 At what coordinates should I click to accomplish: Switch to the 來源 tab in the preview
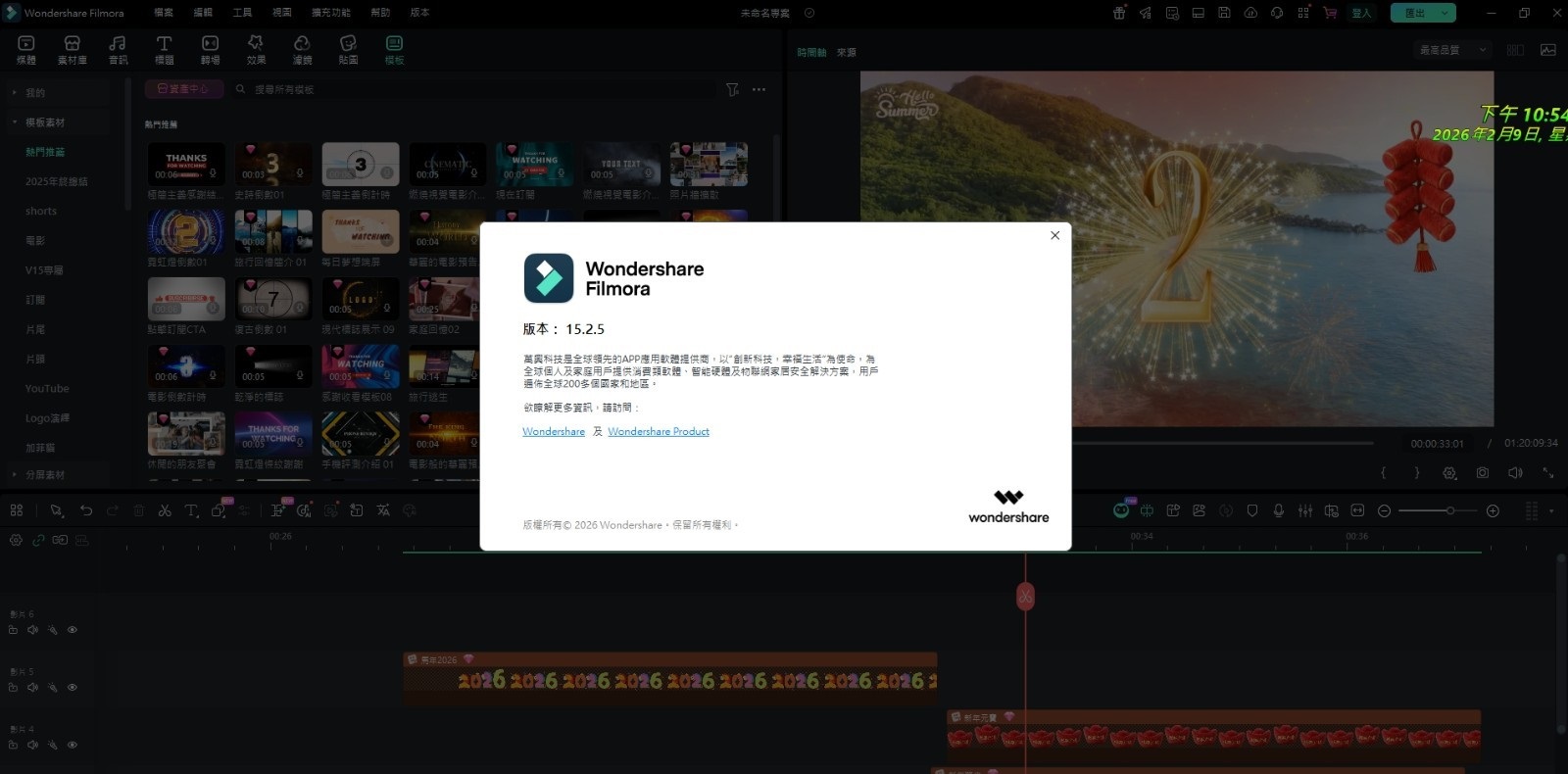[x=847, y=53]
